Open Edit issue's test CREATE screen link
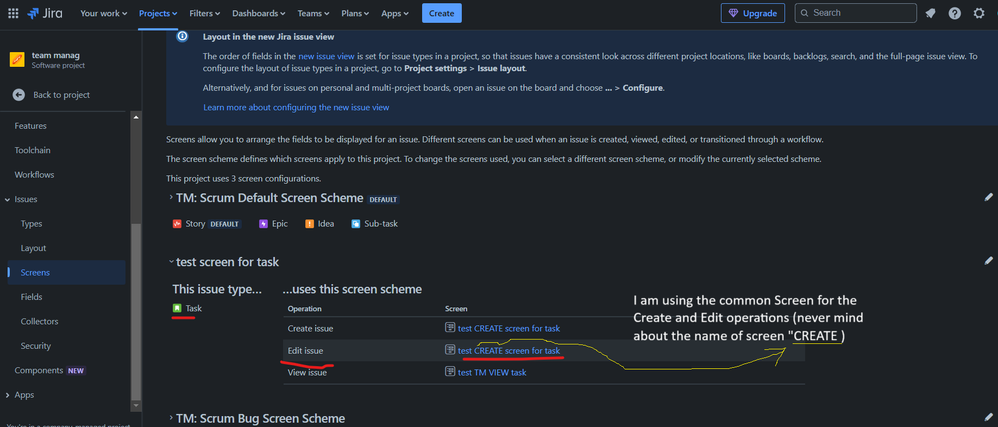Image resolution: width=998 pixels, height=427 pixels. (509, 350)
